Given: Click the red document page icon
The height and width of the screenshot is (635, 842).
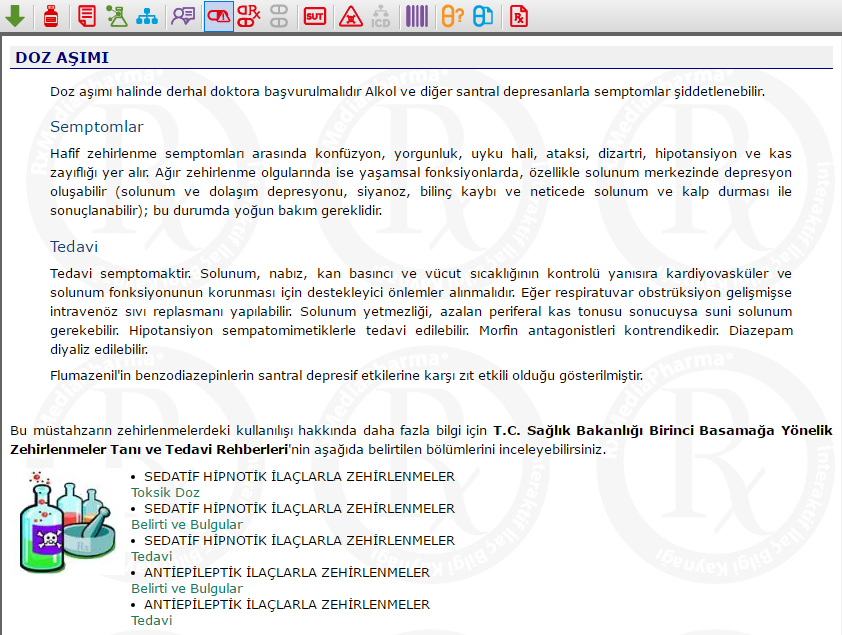Looking at the screenshot, I should pyautogui.click(x=88, y=16).
